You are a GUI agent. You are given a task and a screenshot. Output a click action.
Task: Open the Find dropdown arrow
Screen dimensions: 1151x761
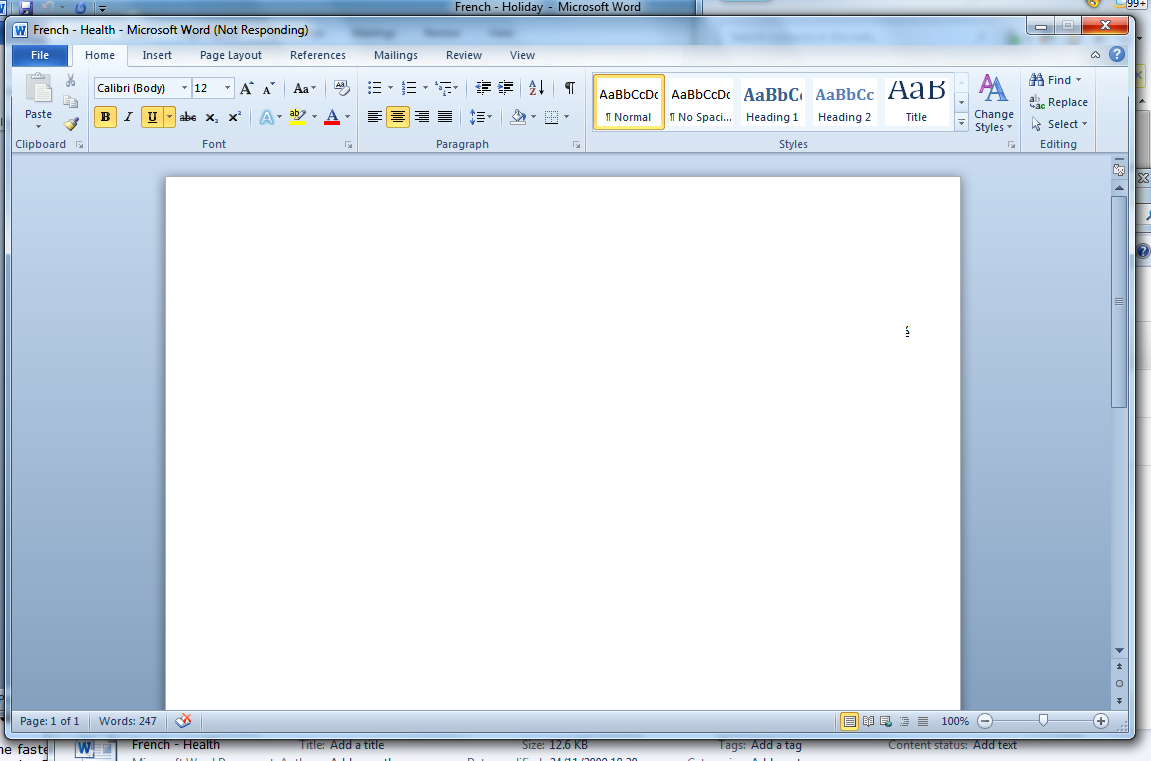(1078, 80)
